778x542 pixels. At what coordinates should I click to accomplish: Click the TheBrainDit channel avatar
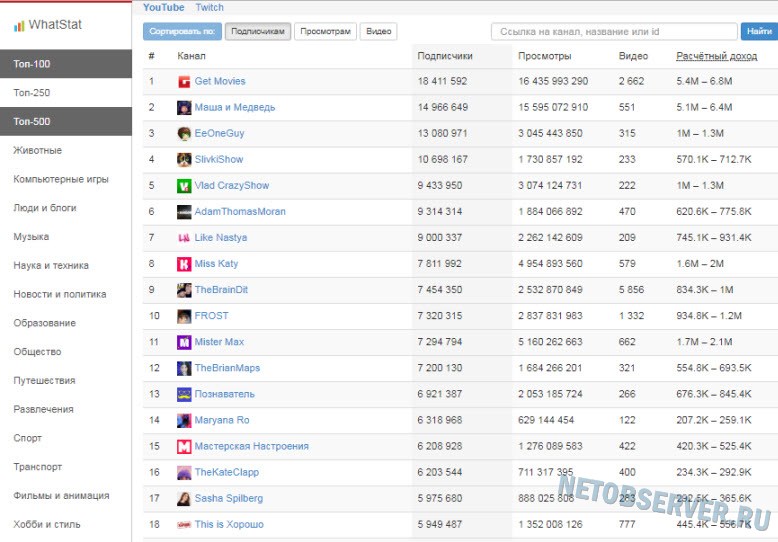[184, 290]
